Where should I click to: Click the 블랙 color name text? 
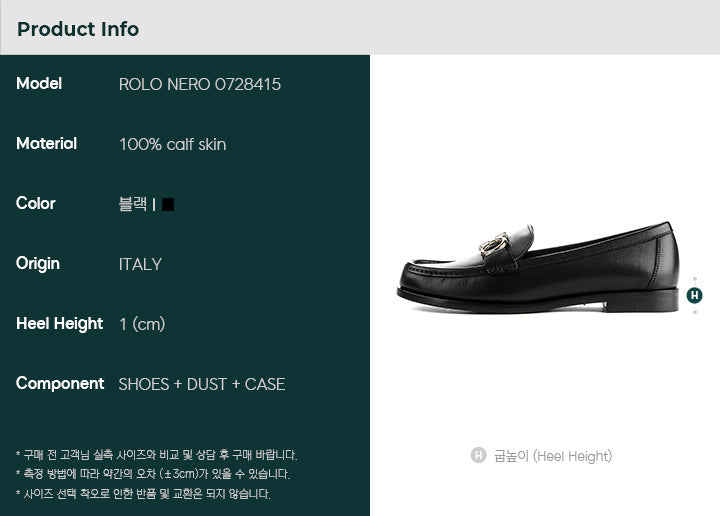click(x=133, y=204)
